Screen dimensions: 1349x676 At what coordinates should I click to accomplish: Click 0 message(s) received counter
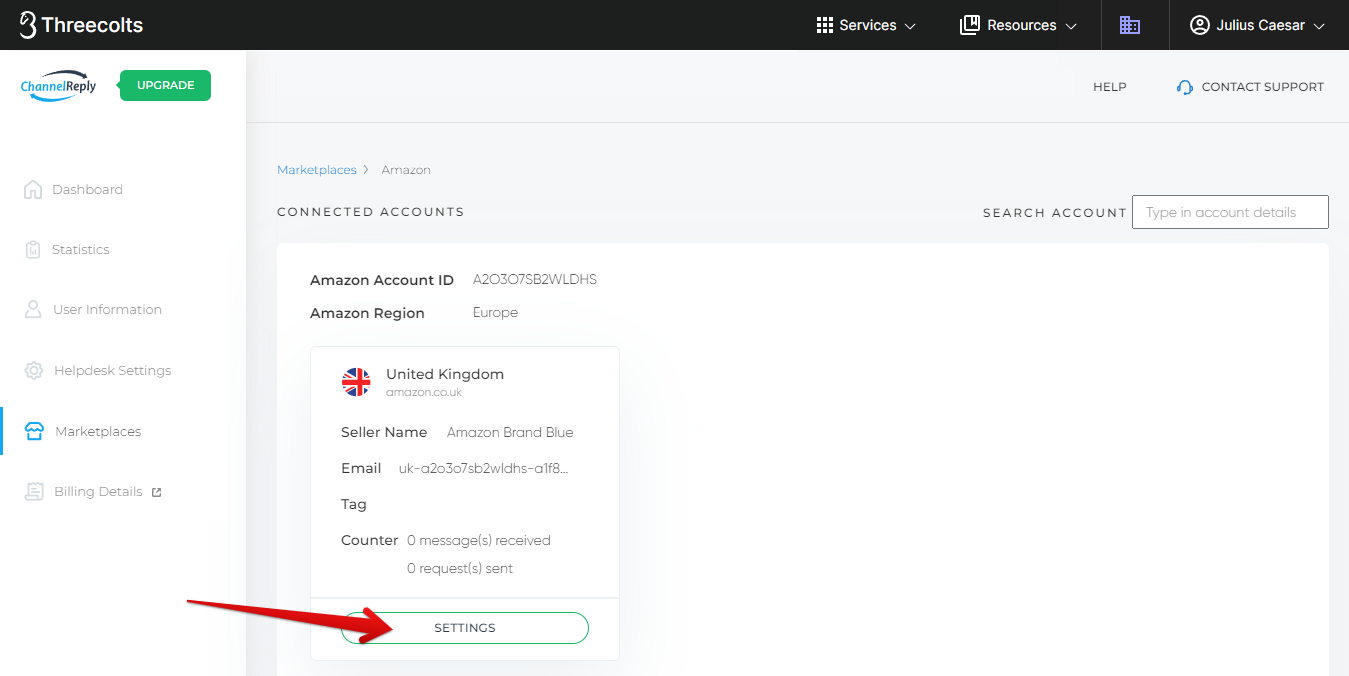(x=479, y=540)
